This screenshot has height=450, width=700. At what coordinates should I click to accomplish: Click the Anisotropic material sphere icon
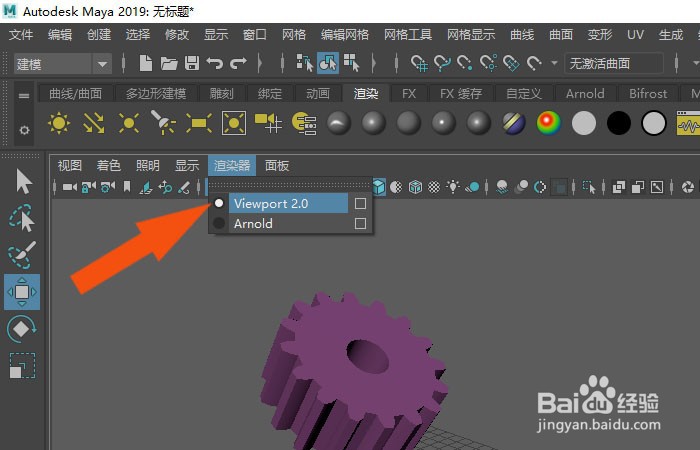(x=339, y=123)
